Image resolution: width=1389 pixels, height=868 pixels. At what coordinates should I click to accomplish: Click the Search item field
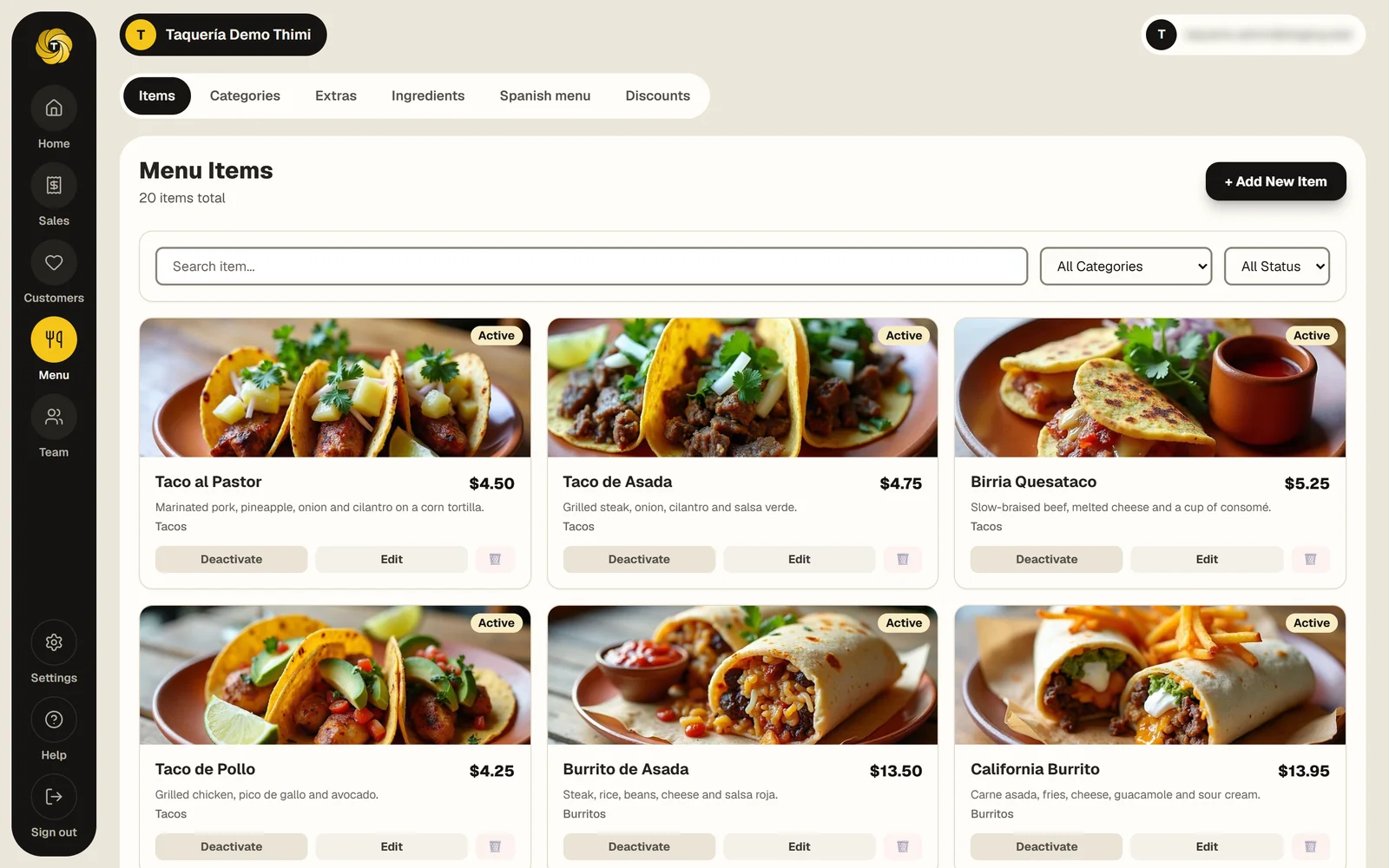pos(591,266)
